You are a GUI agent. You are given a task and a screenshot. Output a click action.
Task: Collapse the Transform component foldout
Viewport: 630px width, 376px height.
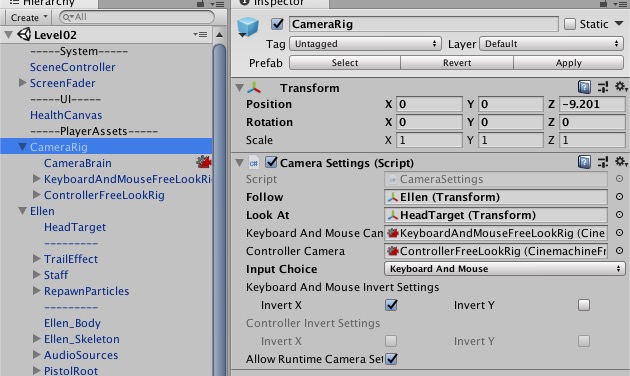tap(240, 87)
